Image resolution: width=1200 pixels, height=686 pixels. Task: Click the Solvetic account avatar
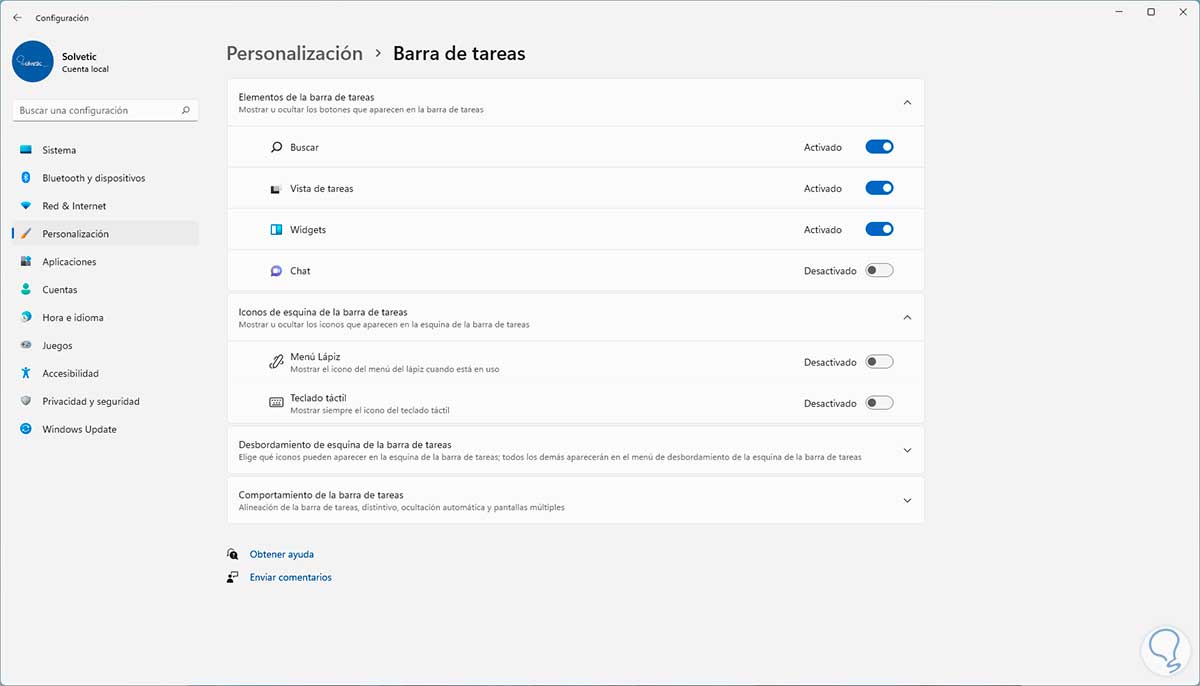point(33,61)
